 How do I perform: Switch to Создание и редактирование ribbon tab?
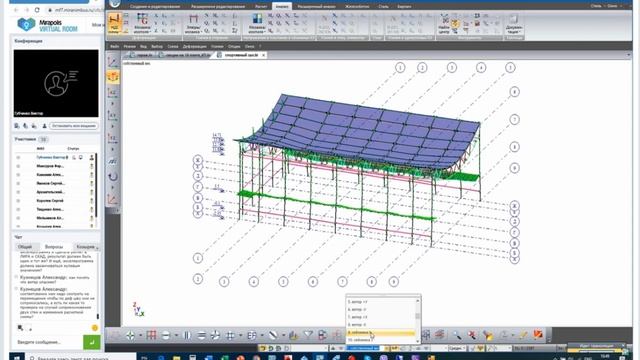tap(155, 7)
